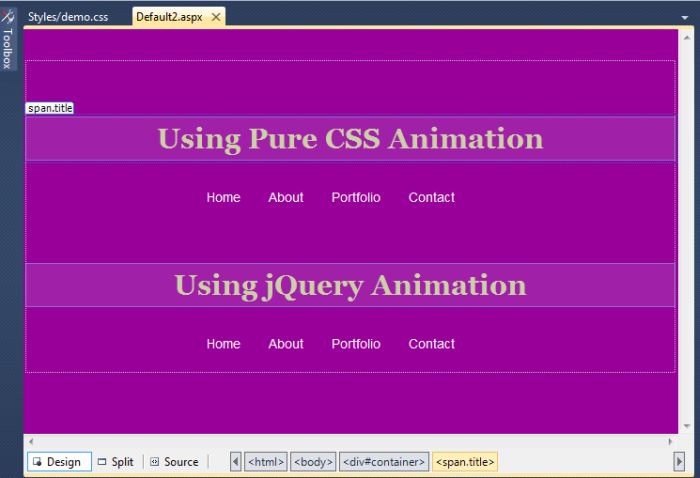Click Home link under jQuery heading
The width and height of the screenshot is (700, 478).
223,344
